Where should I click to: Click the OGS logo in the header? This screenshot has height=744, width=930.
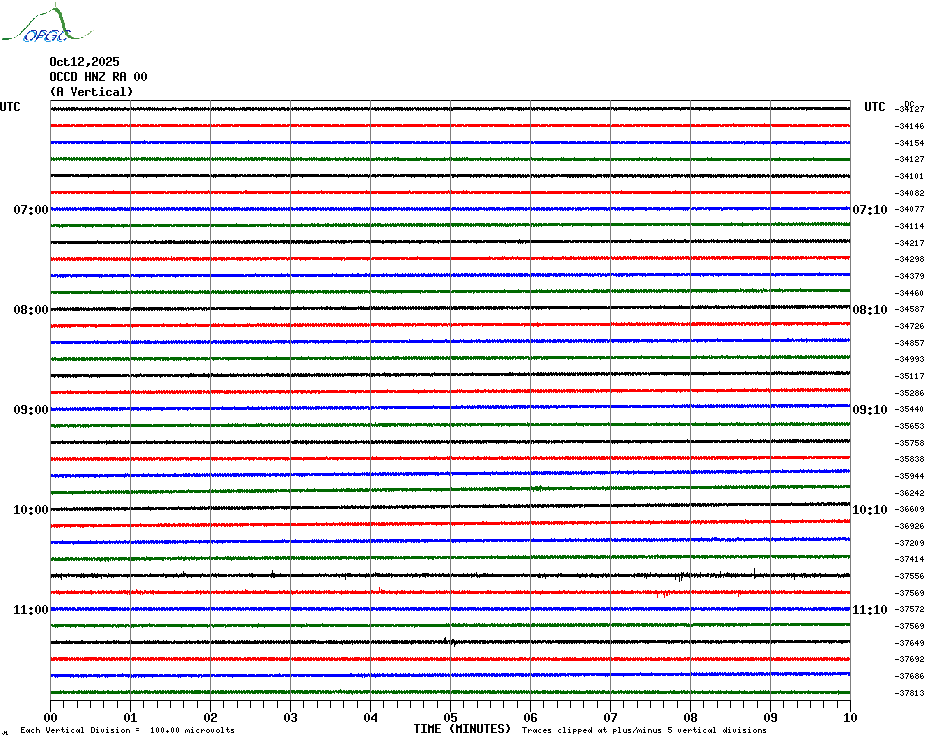[x=36, y=26]
